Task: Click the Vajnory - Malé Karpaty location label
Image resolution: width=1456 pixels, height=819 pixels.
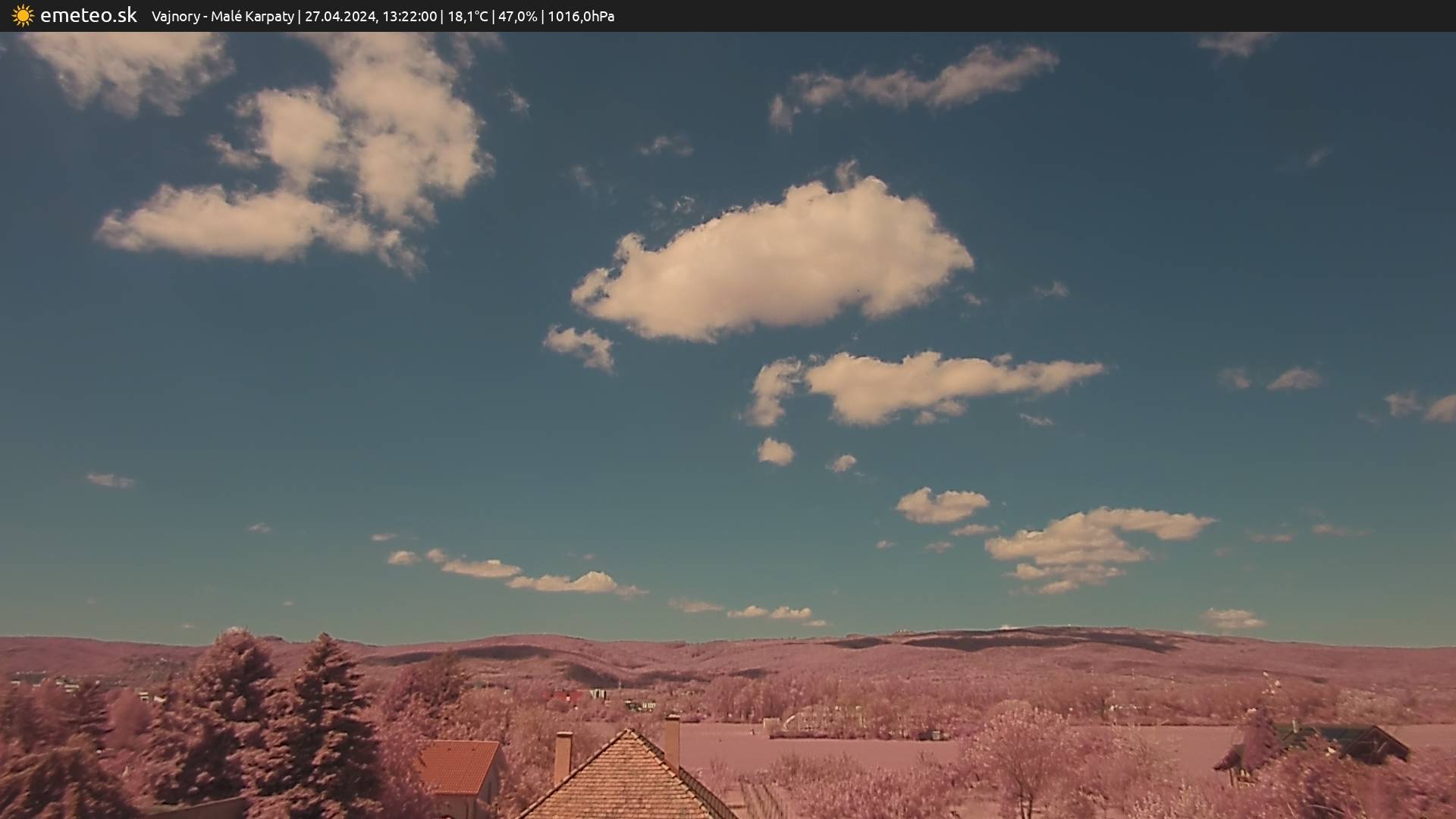Action: [222, 17]
